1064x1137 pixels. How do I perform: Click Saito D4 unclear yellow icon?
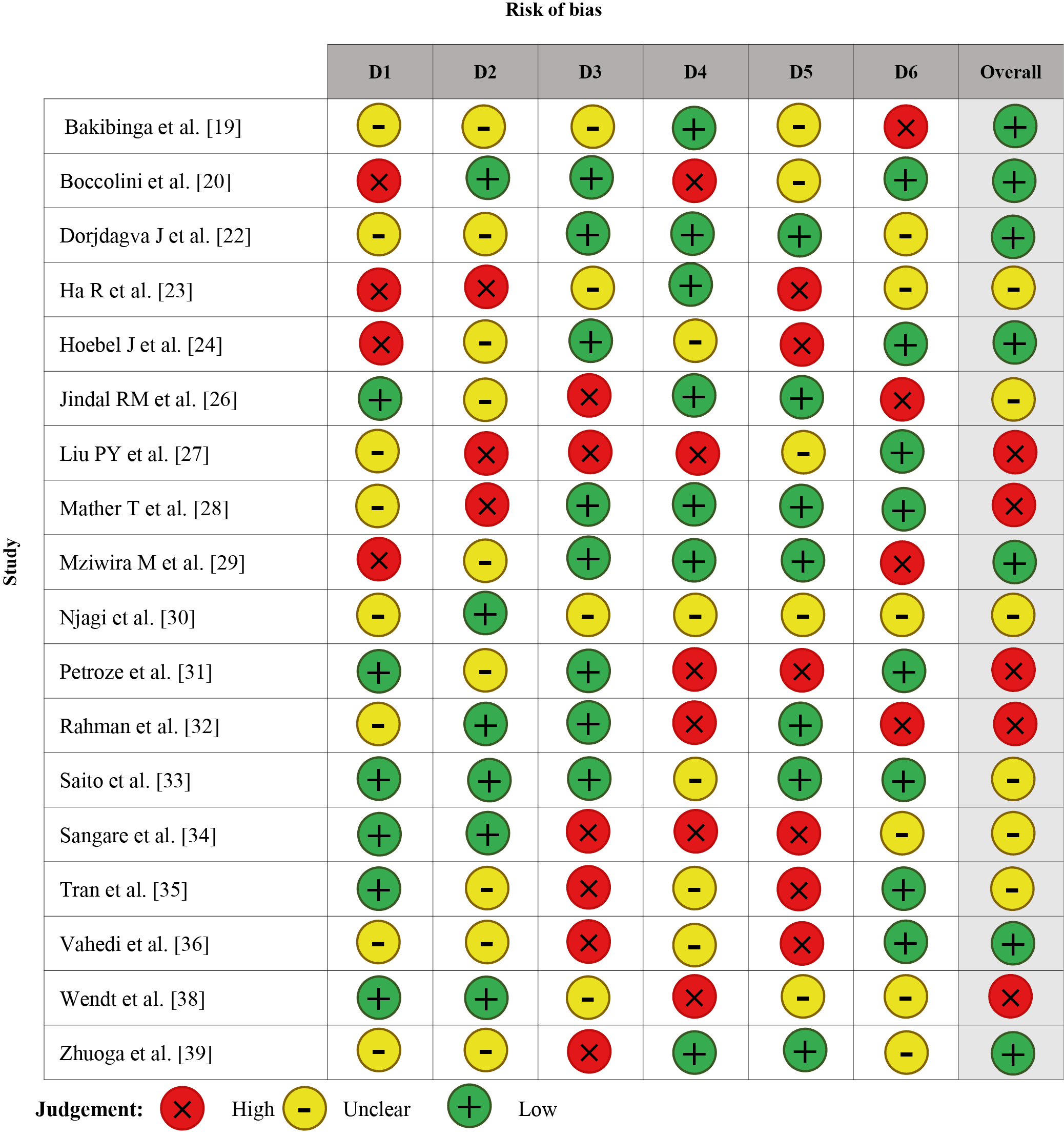pos(694,779)
